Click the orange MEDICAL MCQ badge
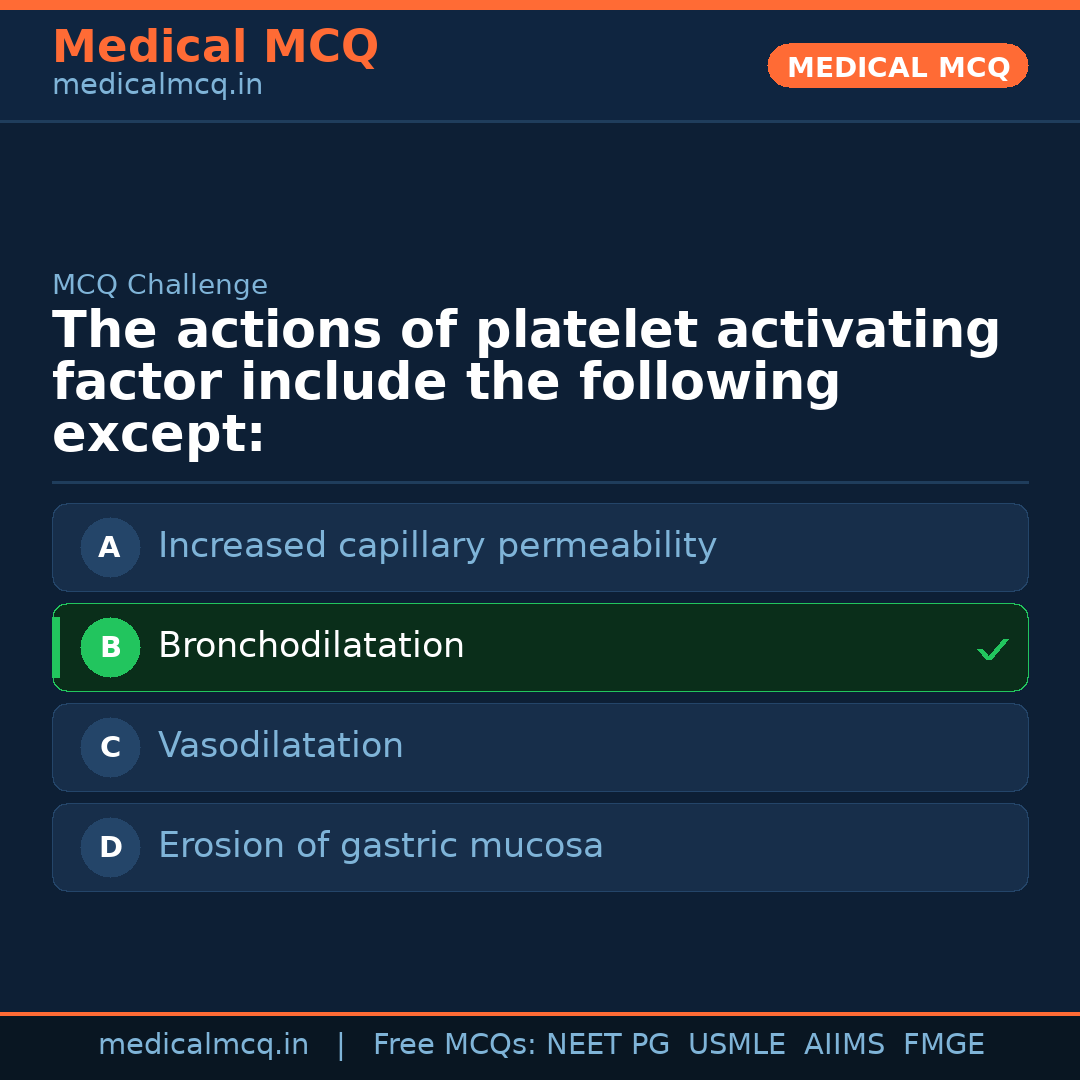This screenshot has height=1080, width=1080. click(897, 66)
